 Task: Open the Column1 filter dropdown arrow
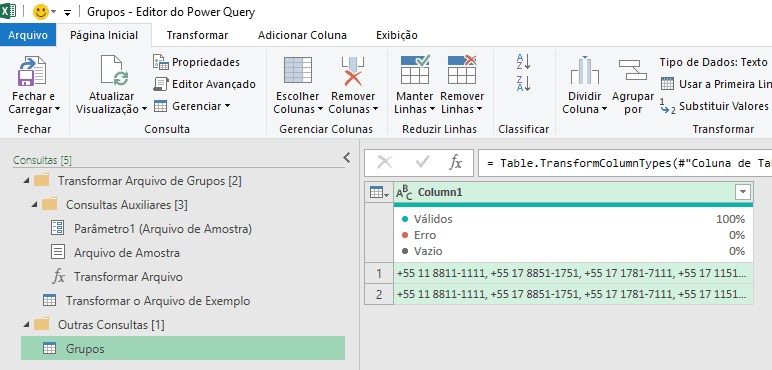point(743,193)
